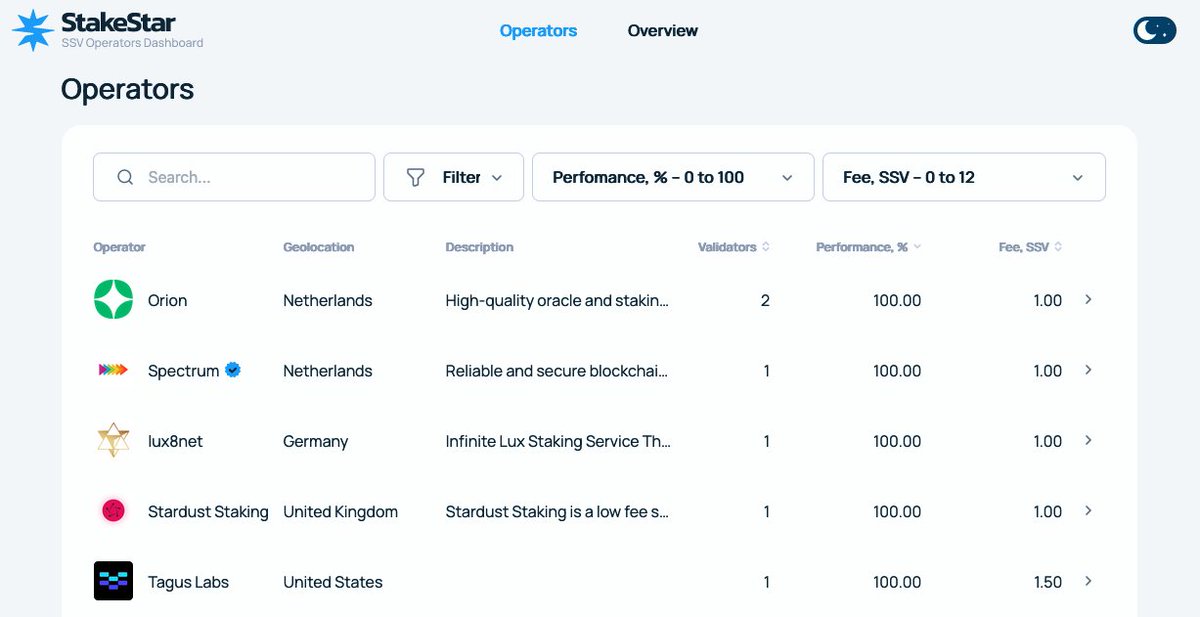Image resolution: width=1200 pixels, height=617 pixels.
Task: Sort by Validators column
Action: point(734,247)
